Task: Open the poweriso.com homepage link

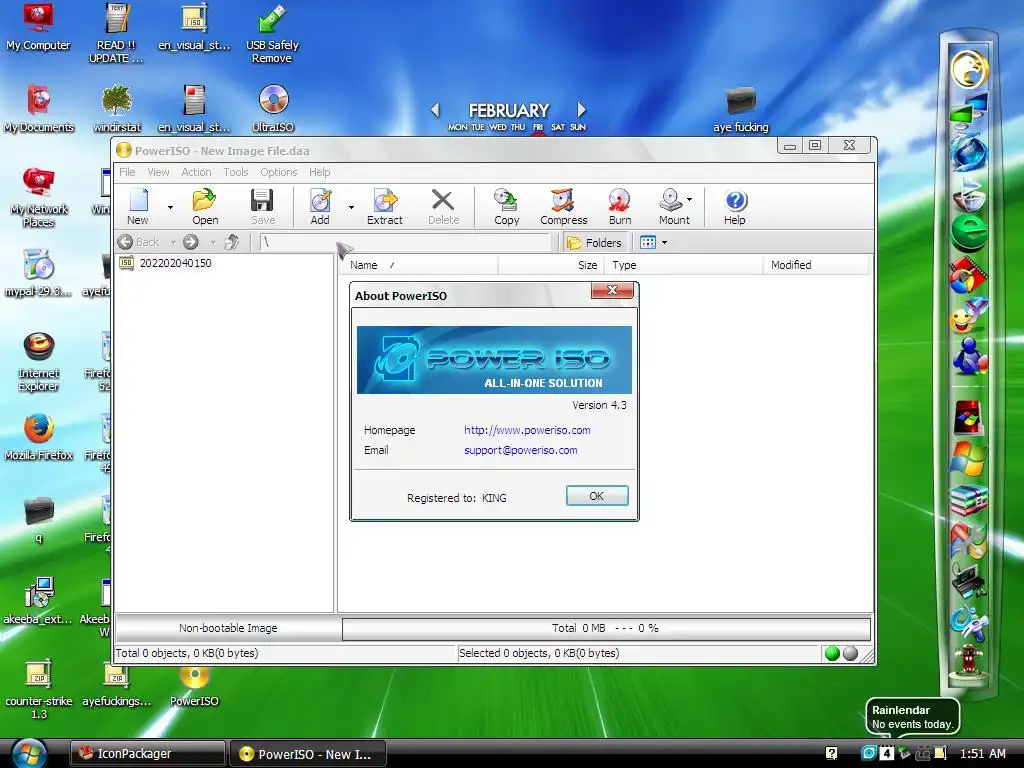Action: pyautogui.click(x=527, y=430)
